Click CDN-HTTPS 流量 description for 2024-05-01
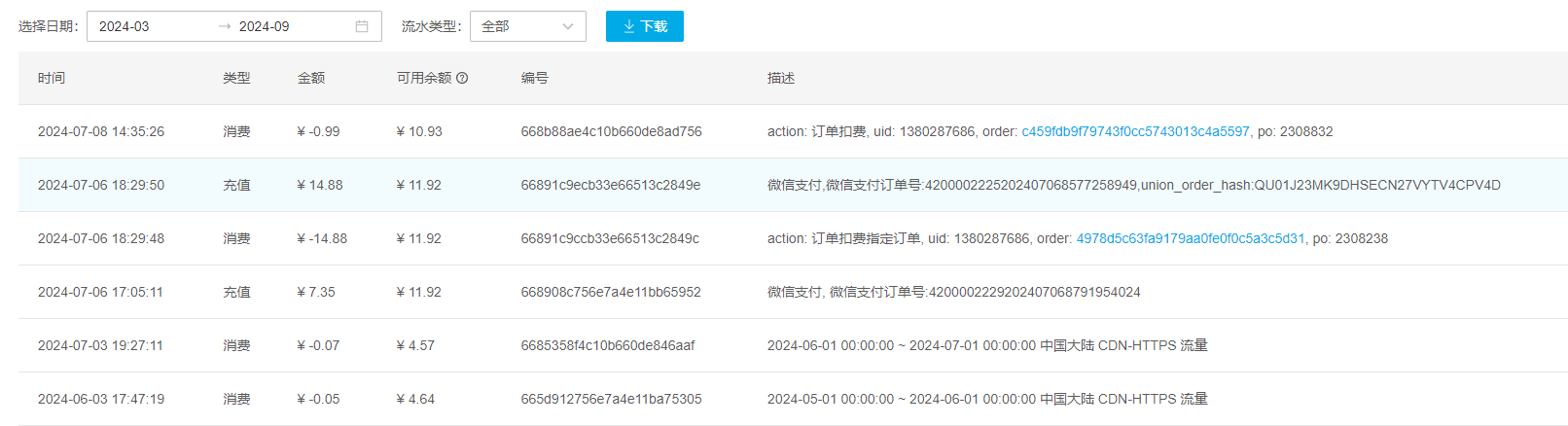Viewport: 1568px width, 426px height. (x=987, y=399)
